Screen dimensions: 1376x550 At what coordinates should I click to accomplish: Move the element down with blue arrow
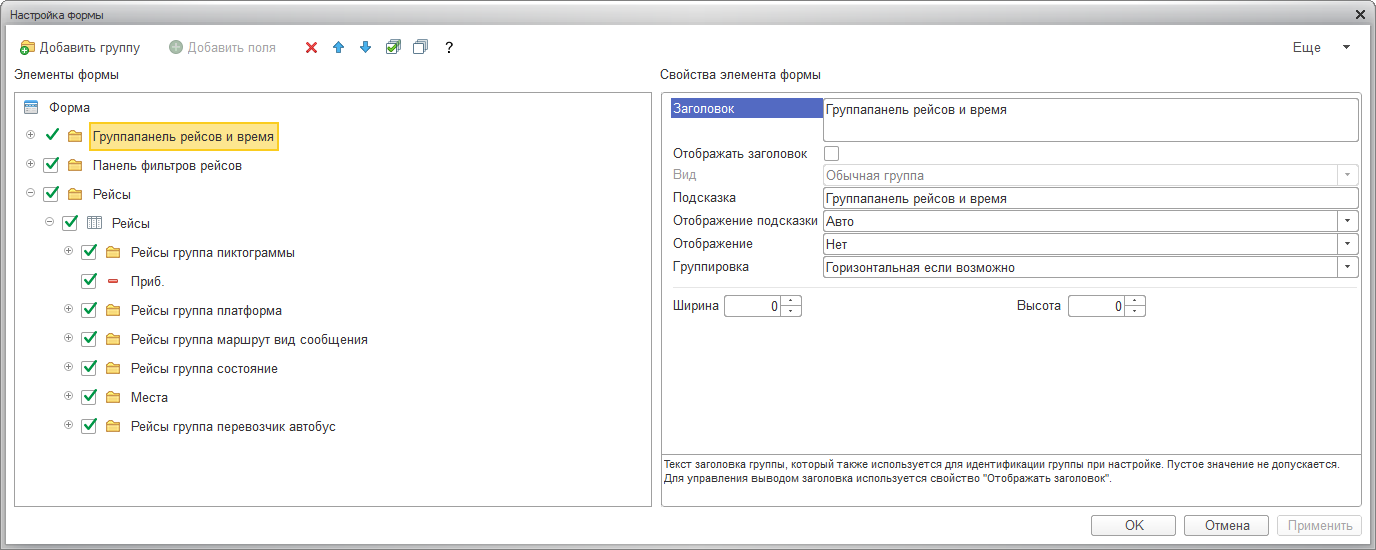[365, 48]
